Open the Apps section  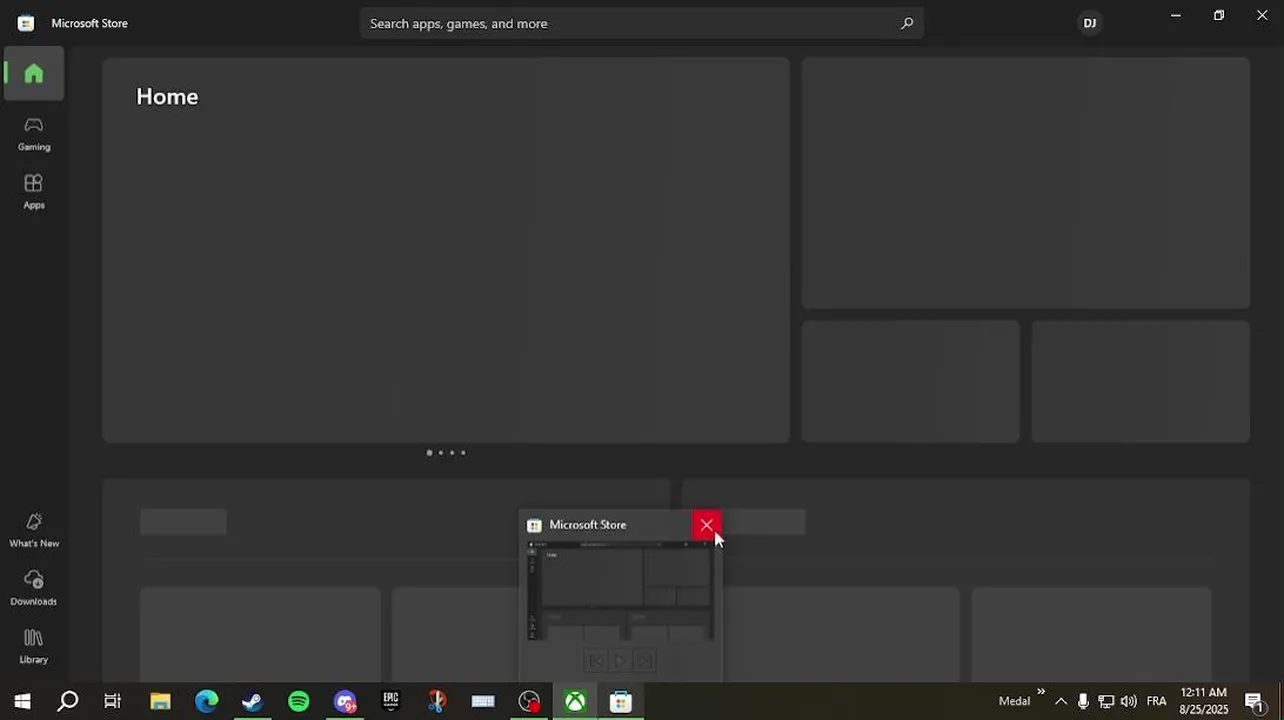33,191
